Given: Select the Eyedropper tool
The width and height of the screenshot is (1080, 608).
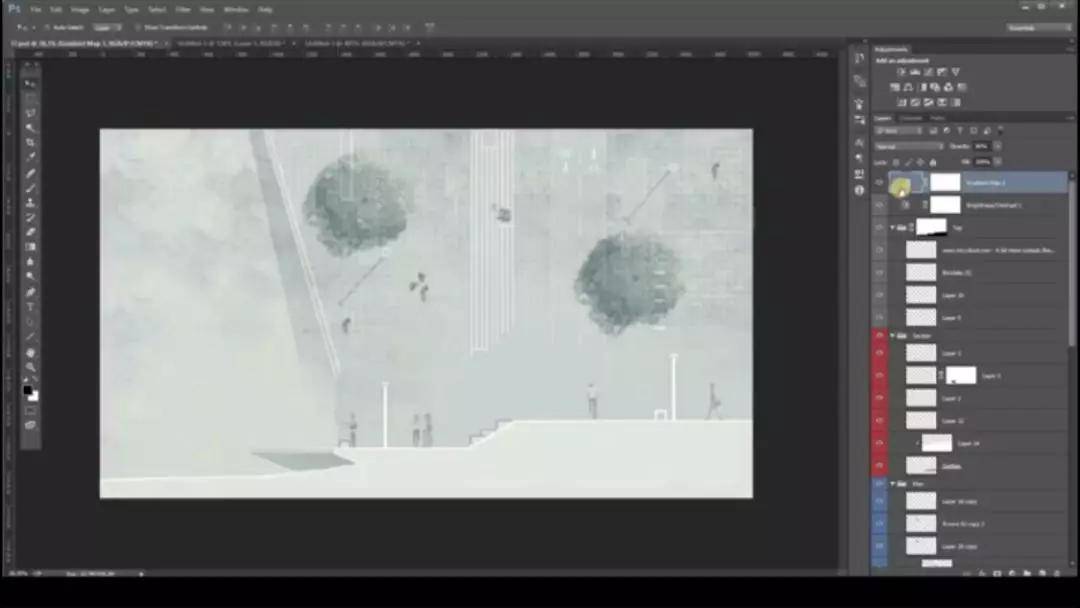Looking at the screenshot, I should (30, 157).
